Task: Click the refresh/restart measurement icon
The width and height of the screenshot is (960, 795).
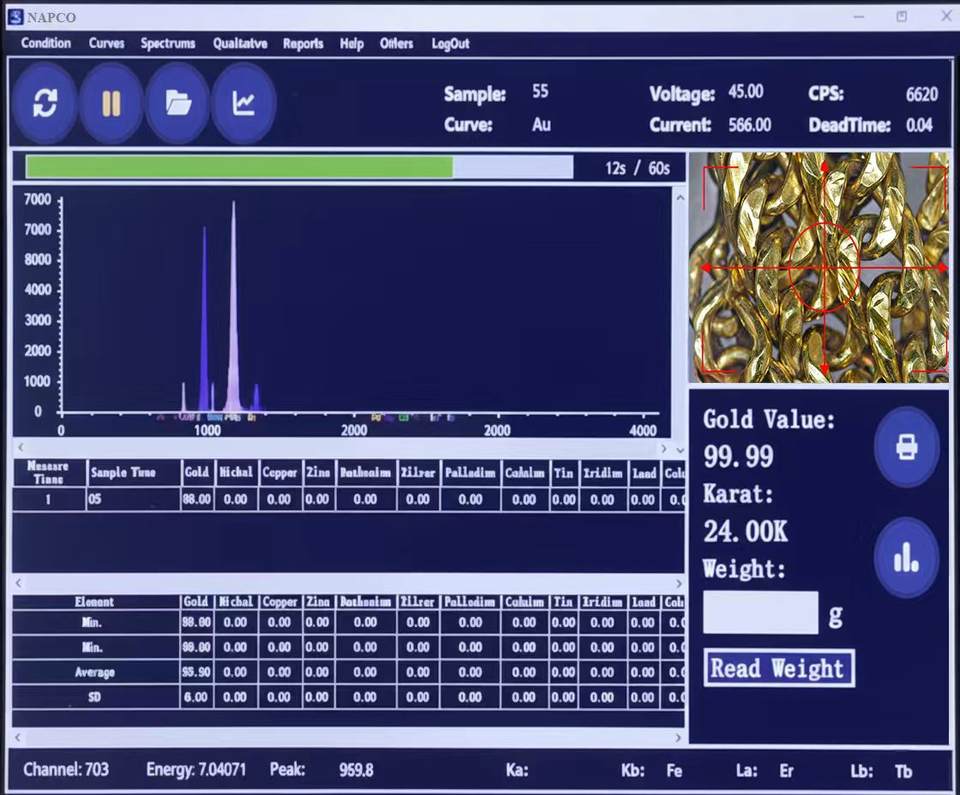Action: click(45, 103)
